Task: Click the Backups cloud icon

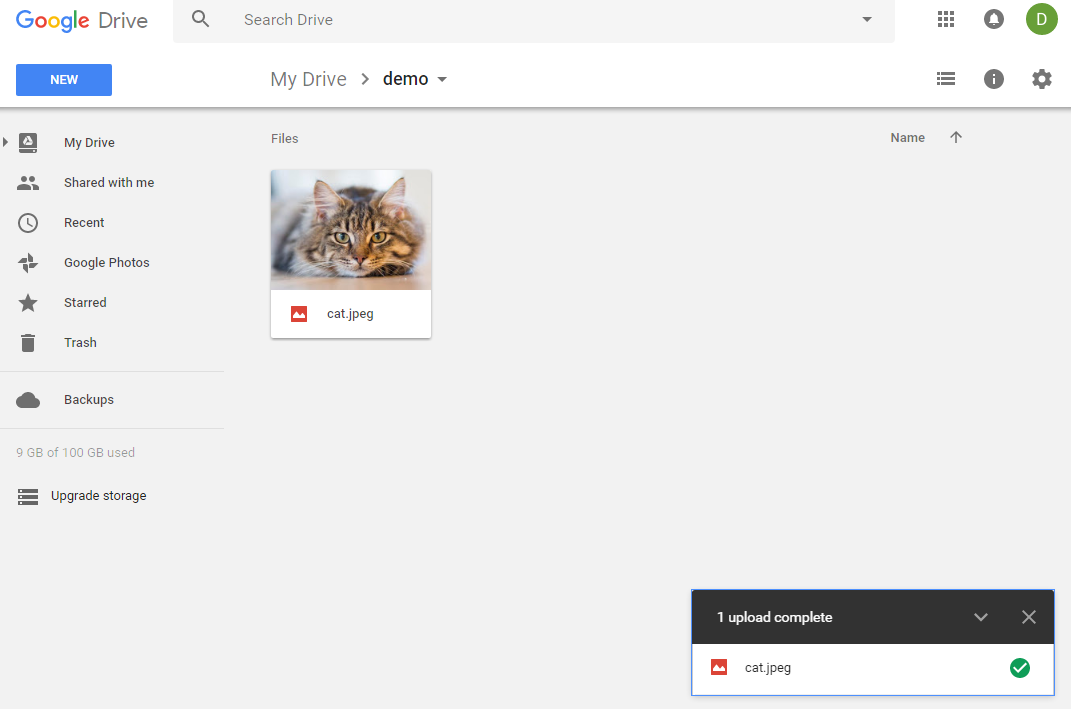Action: tap(28, 400)
